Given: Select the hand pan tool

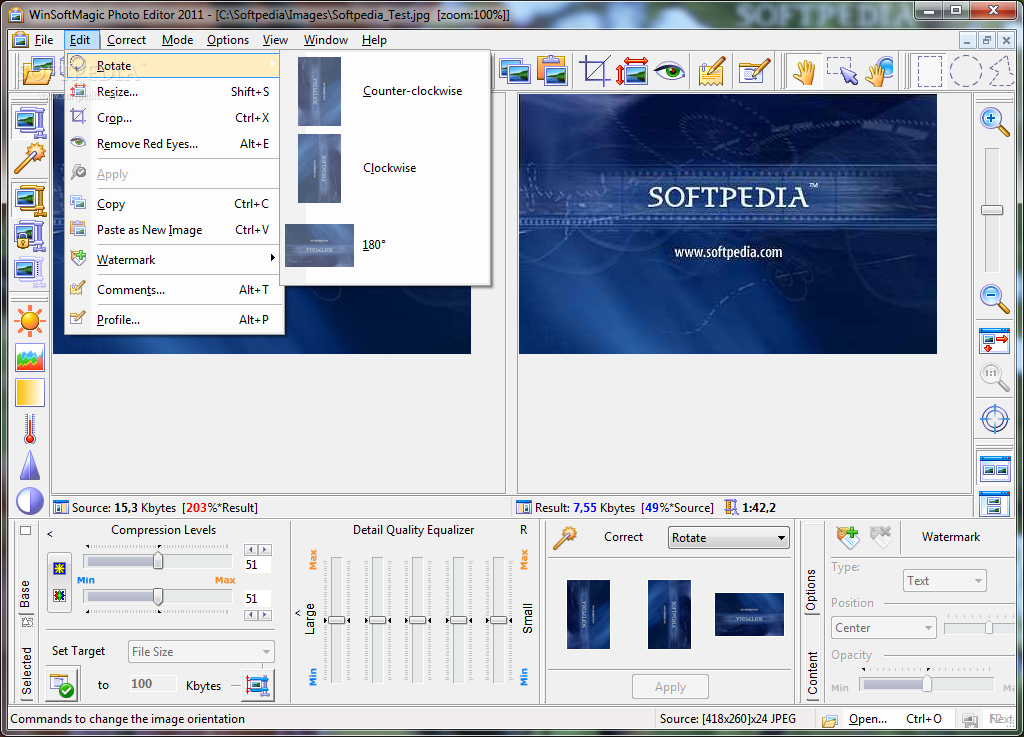Looking at the screenshot, I should (804, 71).
